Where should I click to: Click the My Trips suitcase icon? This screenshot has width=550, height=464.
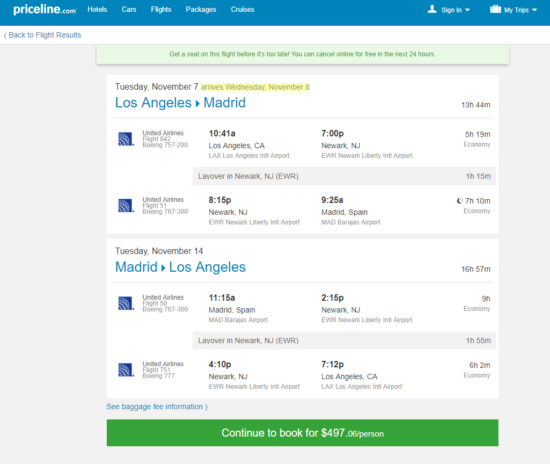(x=495, y=9)
